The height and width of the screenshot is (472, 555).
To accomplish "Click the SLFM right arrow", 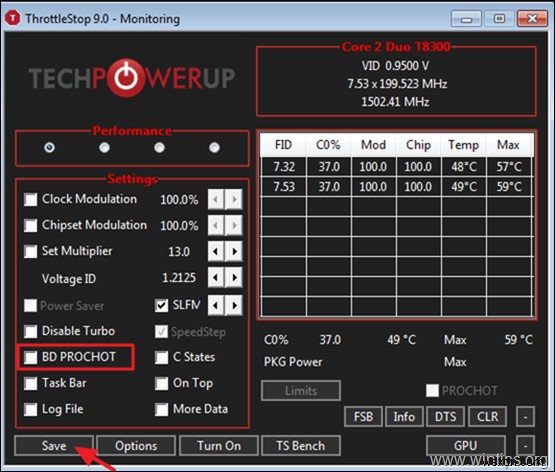I will [234, 305].
